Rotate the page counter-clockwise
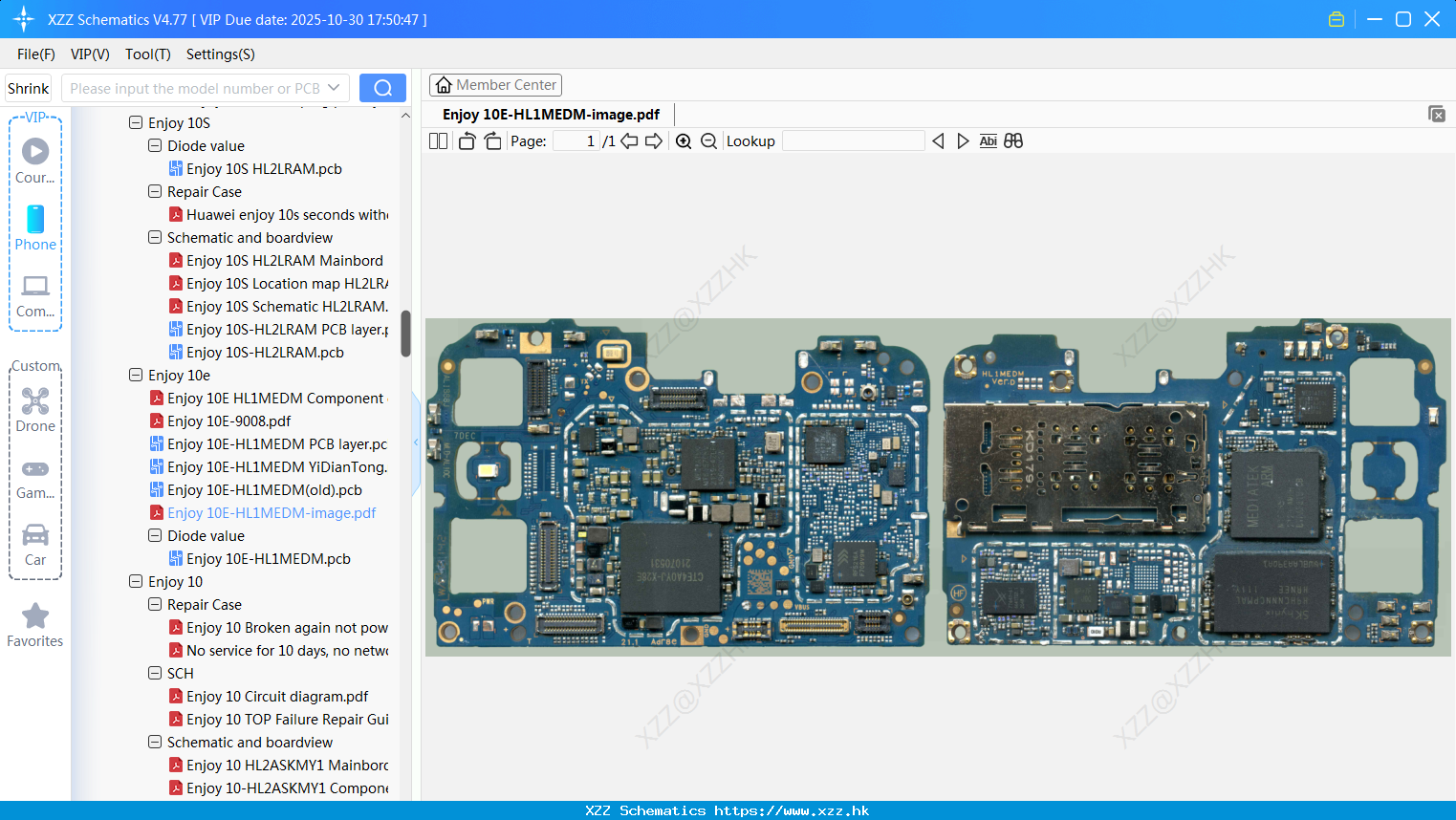1456x820 pixels. (x=467, y=141)
